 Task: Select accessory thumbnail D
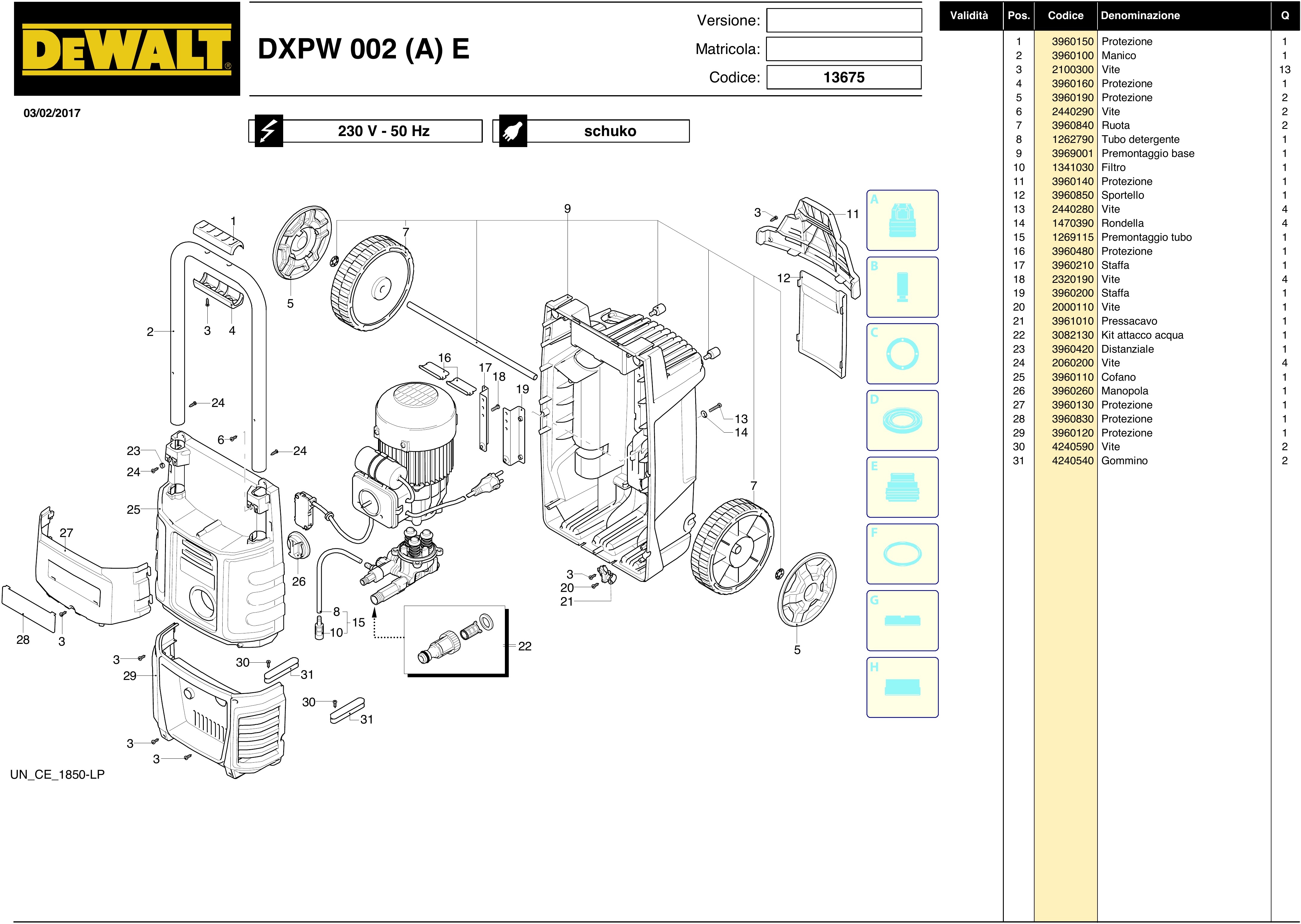pyautogui.click(x=902, y=420)
